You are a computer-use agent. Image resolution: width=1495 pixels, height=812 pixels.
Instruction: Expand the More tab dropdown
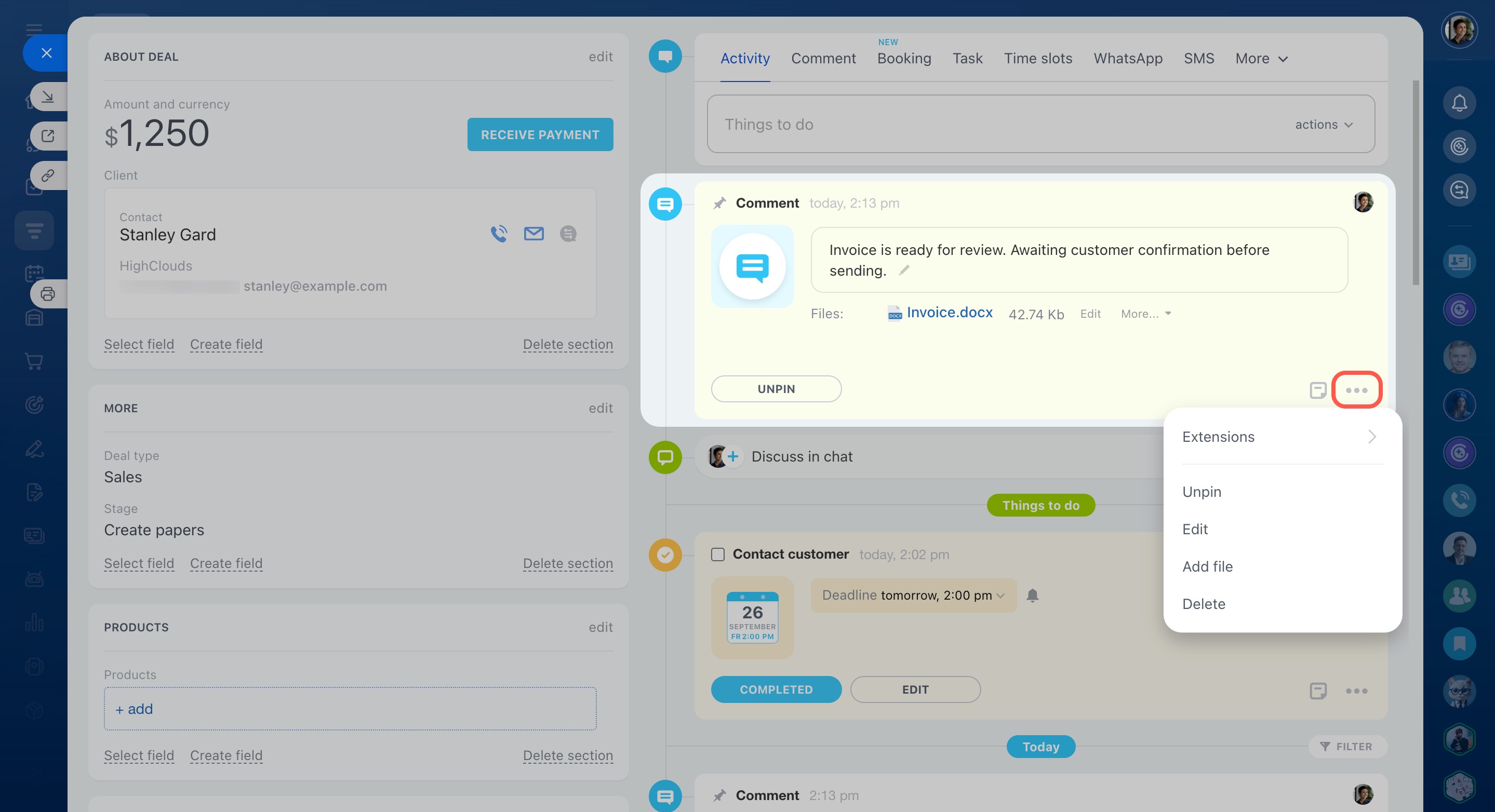(1262, 59)
